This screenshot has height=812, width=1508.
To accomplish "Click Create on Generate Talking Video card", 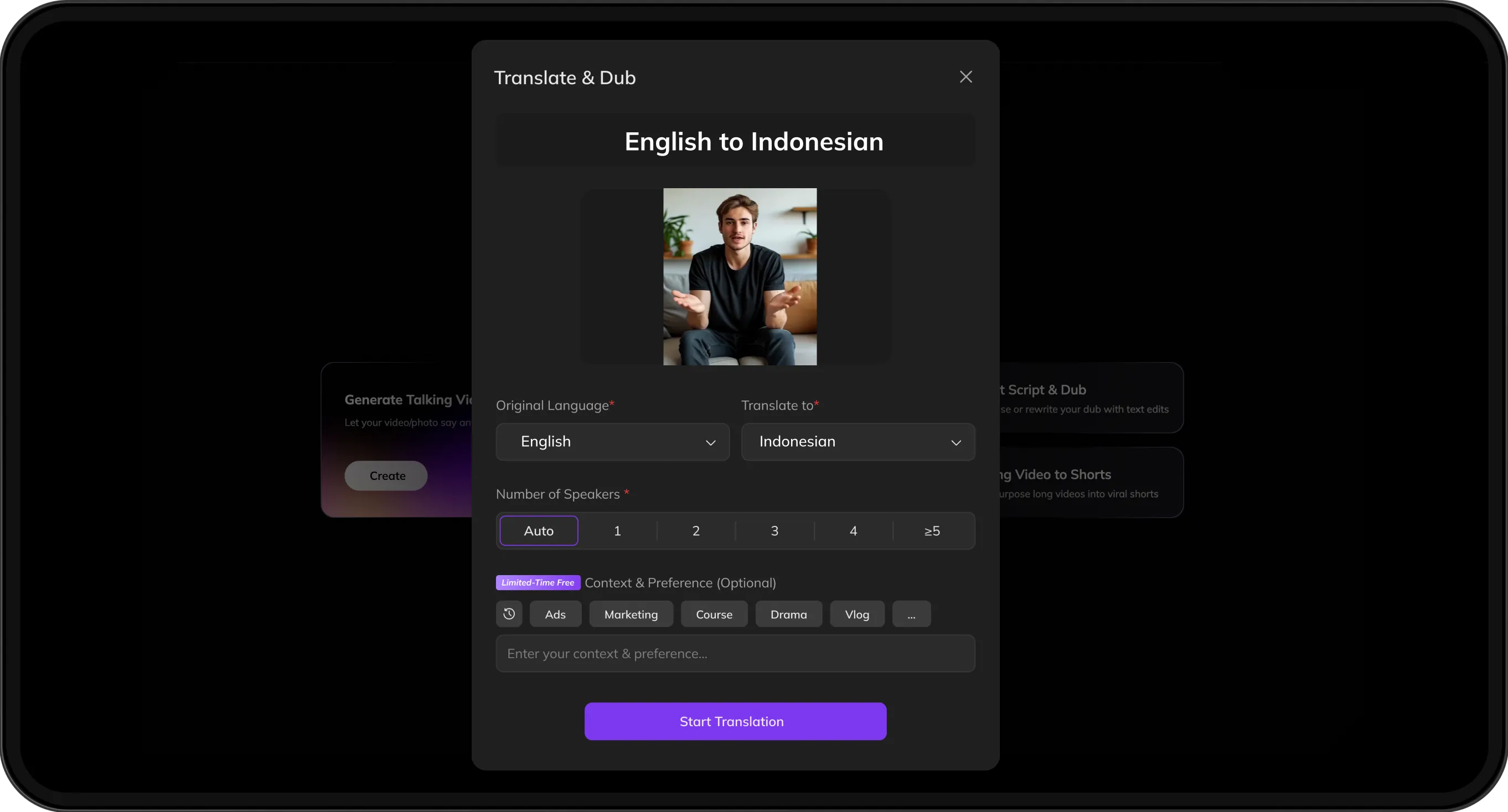I will [386, 475].
